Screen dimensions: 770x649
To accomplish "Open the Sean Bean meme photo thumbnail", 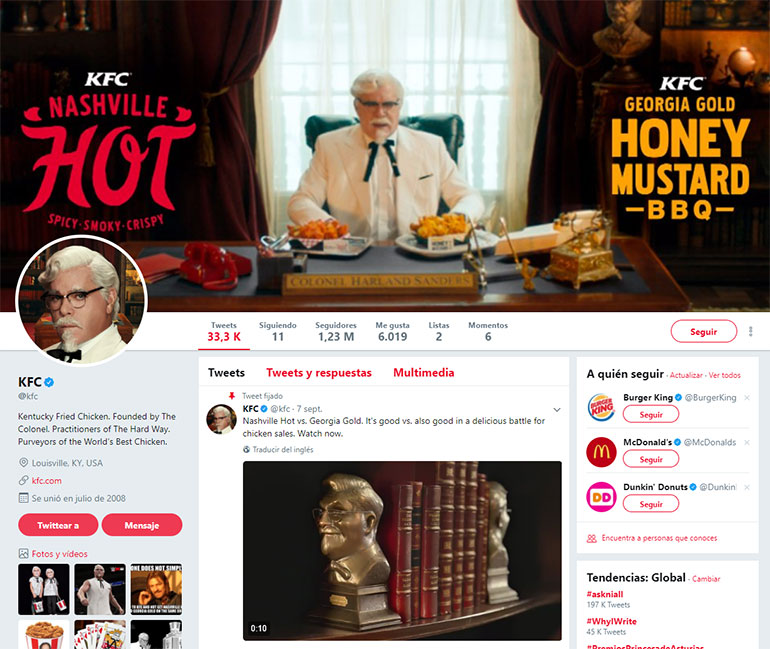I will (156, 589).
